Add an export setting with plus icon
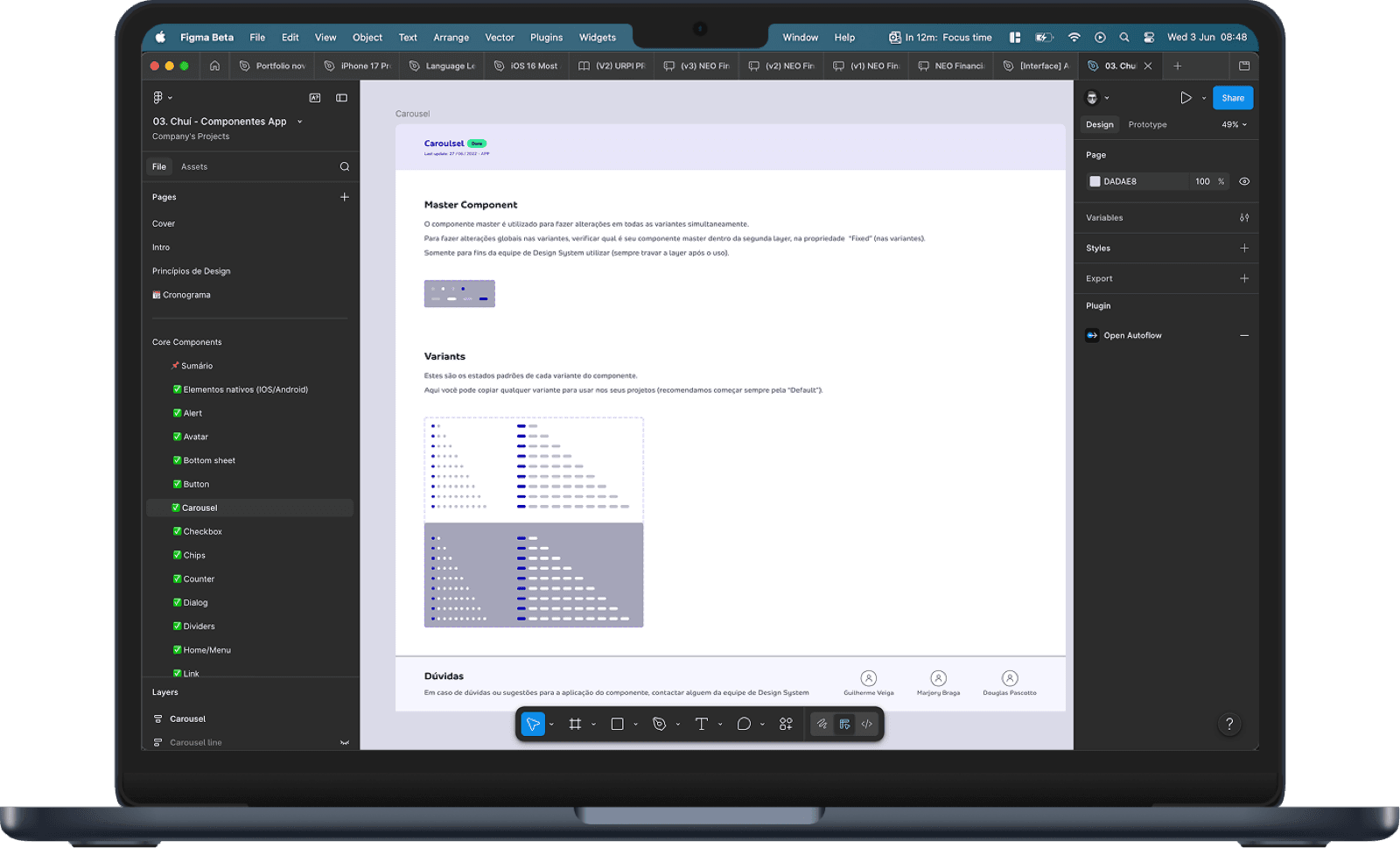 pos(1244,278)
